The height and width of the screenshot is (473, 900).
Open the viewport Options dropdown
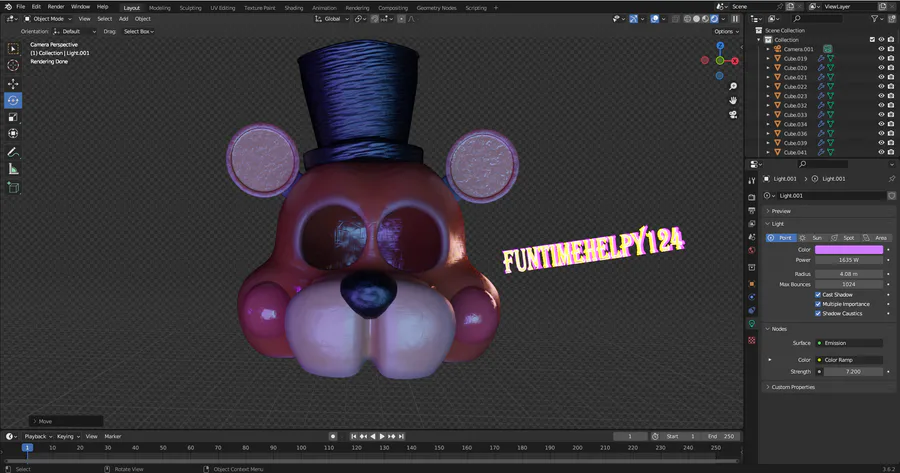[726, 32]
